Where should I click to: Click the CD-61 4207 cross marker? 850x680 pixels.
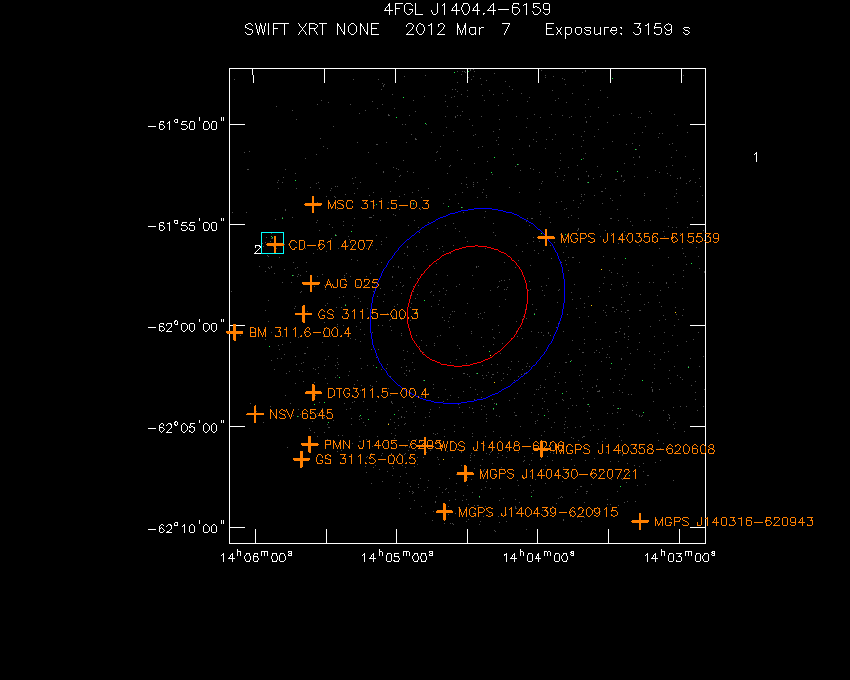tap(275, 245)
